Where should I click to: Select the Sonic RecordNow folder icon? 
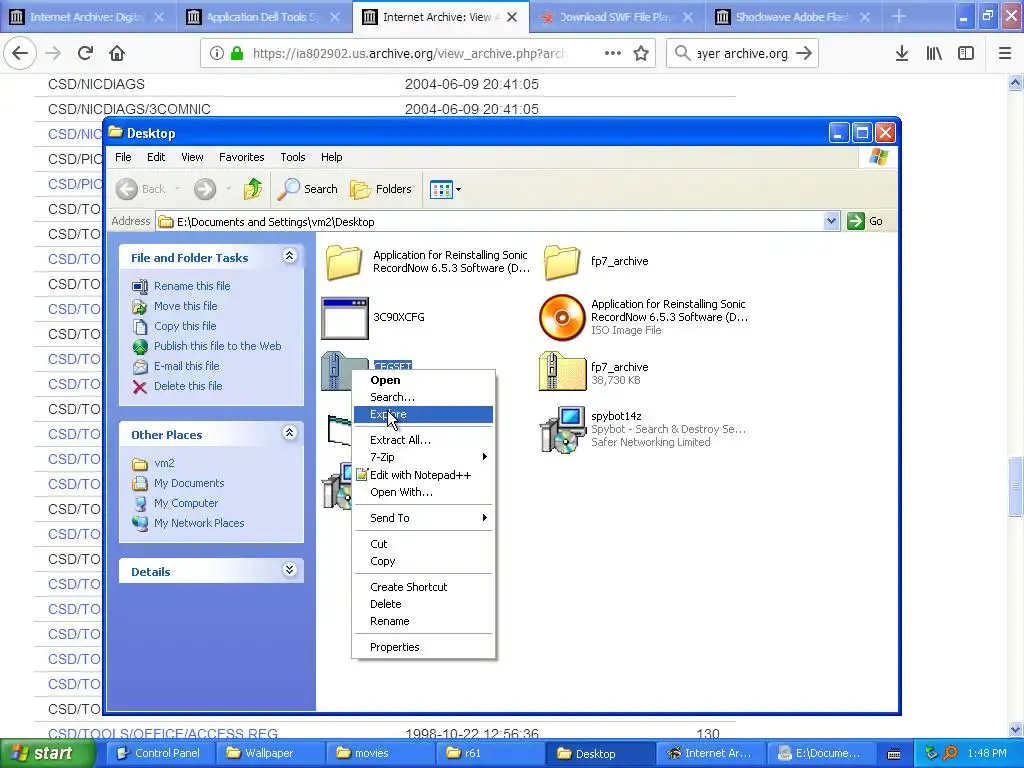point(344,261)
